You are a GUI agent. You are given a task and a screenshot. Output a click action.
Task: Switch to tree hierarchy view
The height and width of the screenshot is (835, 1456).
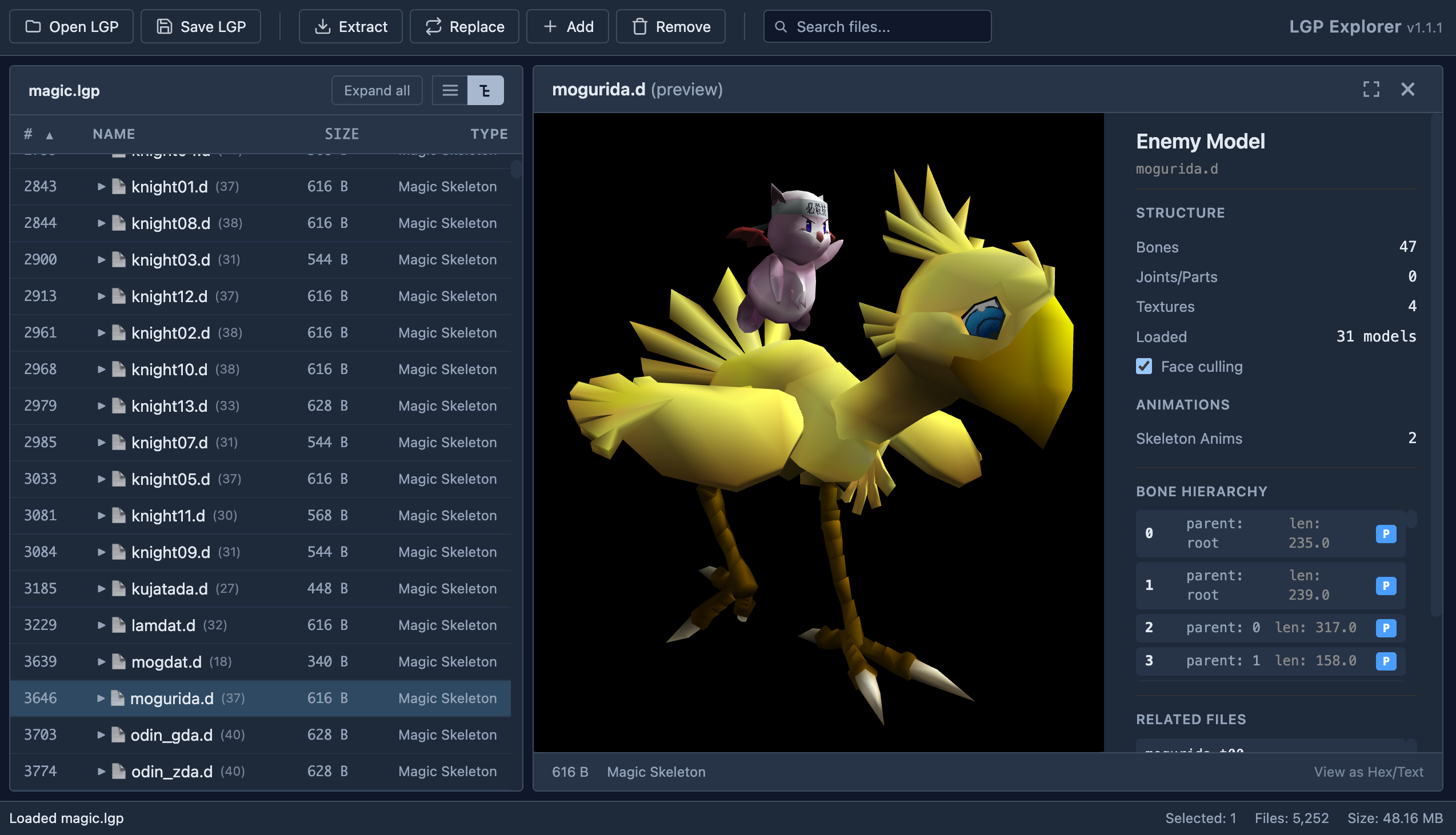tap(485, 90)
